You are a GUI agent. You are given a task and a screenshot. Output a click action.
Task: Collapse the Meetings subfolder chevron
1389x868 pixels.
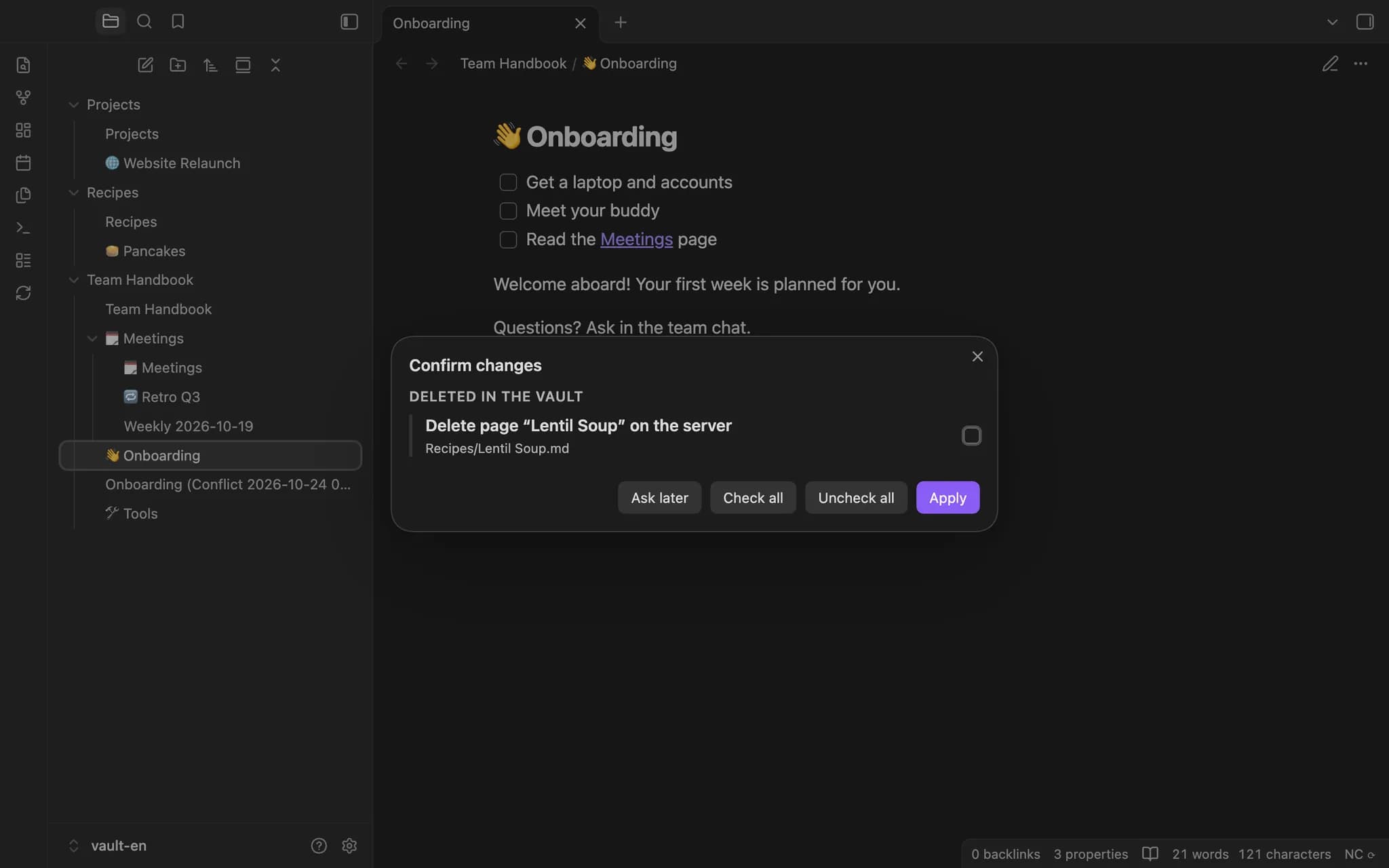click(92, 338)
